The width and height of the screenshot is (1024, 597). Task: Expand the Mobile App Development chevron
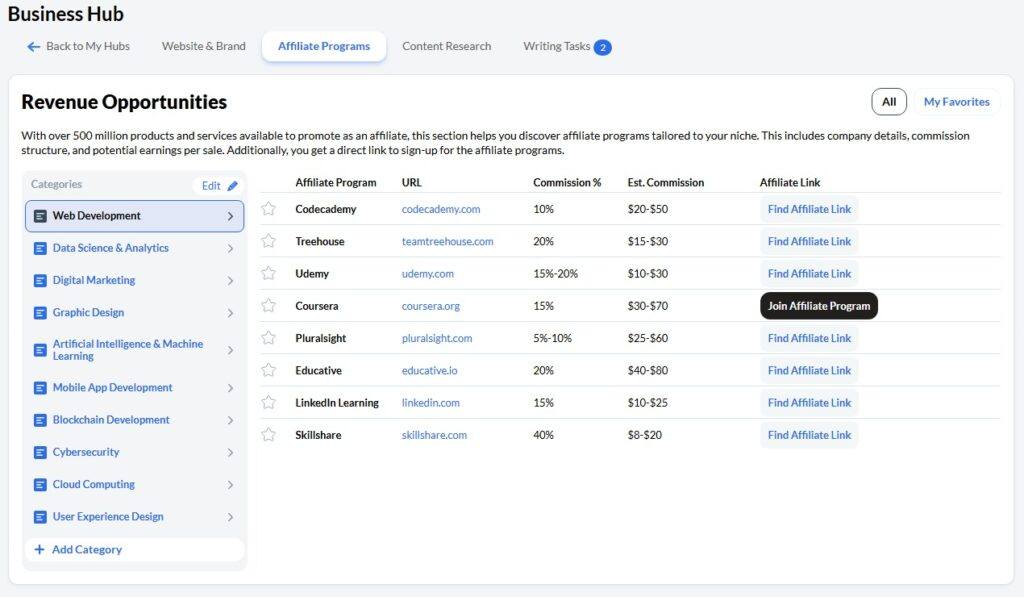point(230,388)
